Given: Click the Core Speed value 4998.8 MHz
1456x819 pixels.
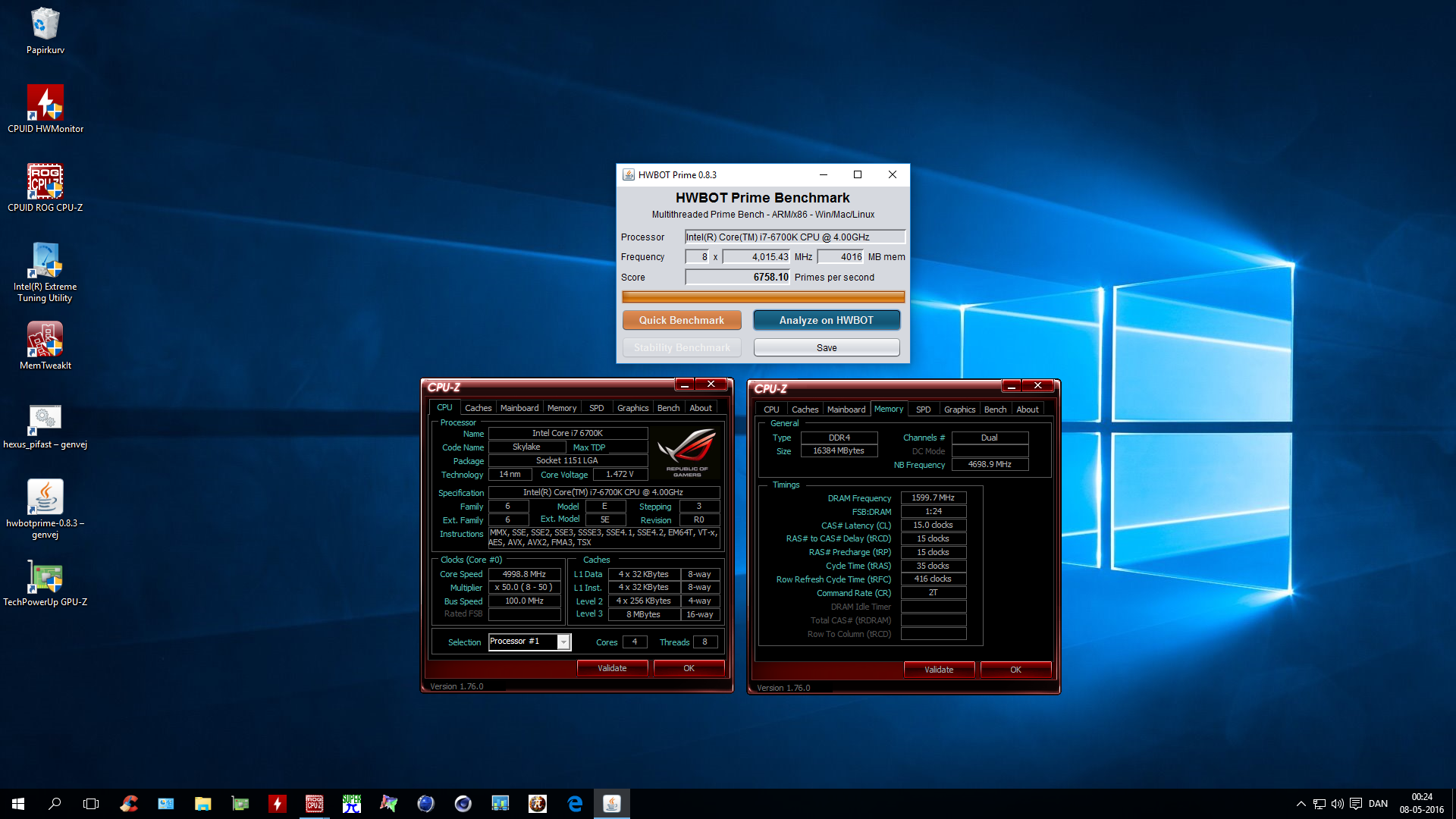Looking at the screenshot, I should (x=524, y=574).
